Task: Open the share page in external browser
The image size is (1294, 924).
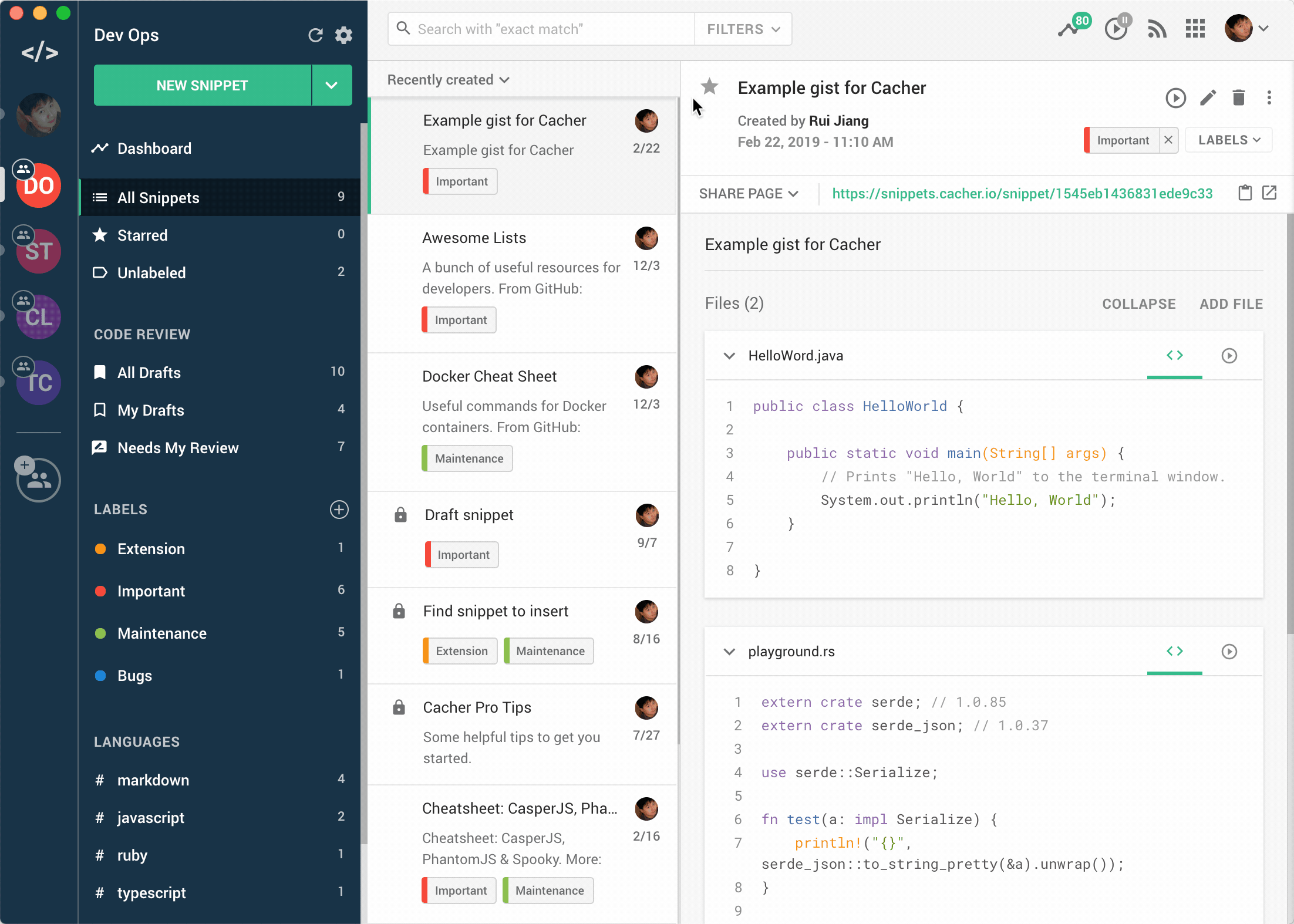Action: click(x=1269, y=193)
